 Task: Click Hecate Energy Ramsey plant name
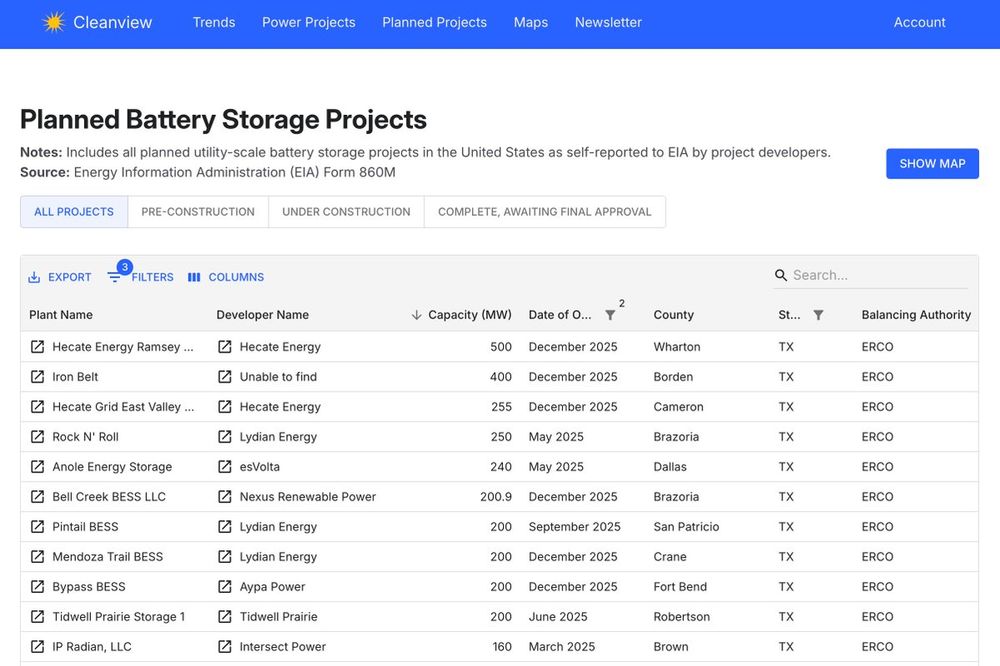coord(123,346)
